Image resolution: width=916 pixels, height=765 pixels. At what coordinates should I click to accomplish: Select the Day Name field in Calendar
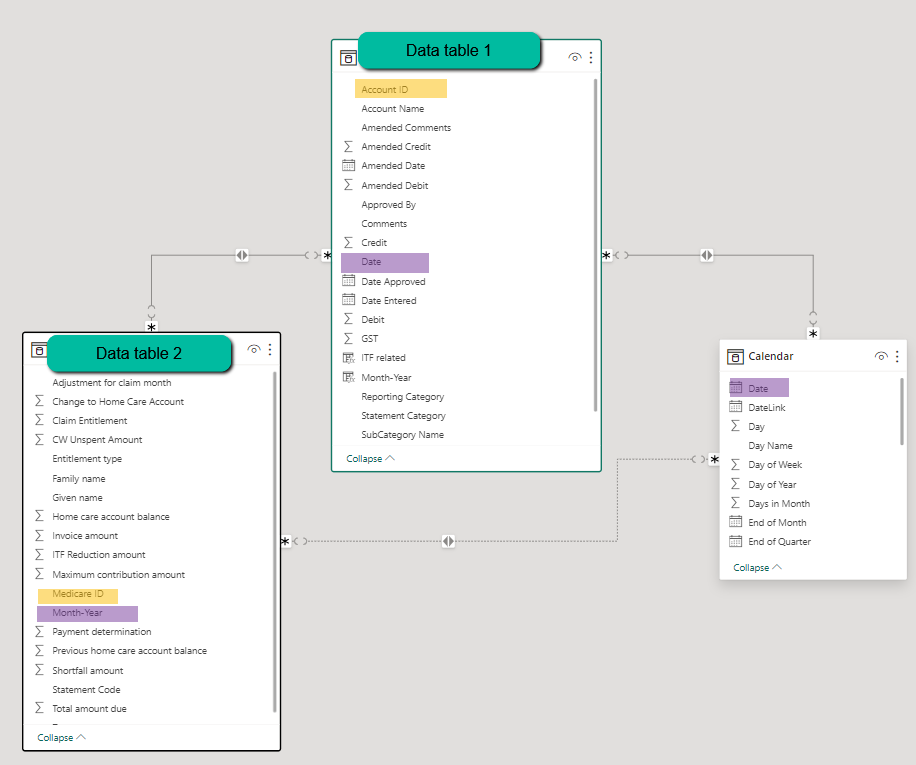click(770, 446)
